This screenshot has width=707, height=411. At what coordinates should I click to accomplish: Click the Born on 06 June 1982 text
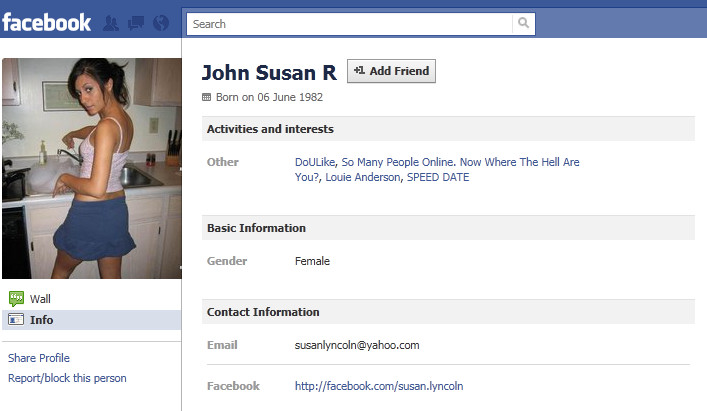click(x=269, y=97)
